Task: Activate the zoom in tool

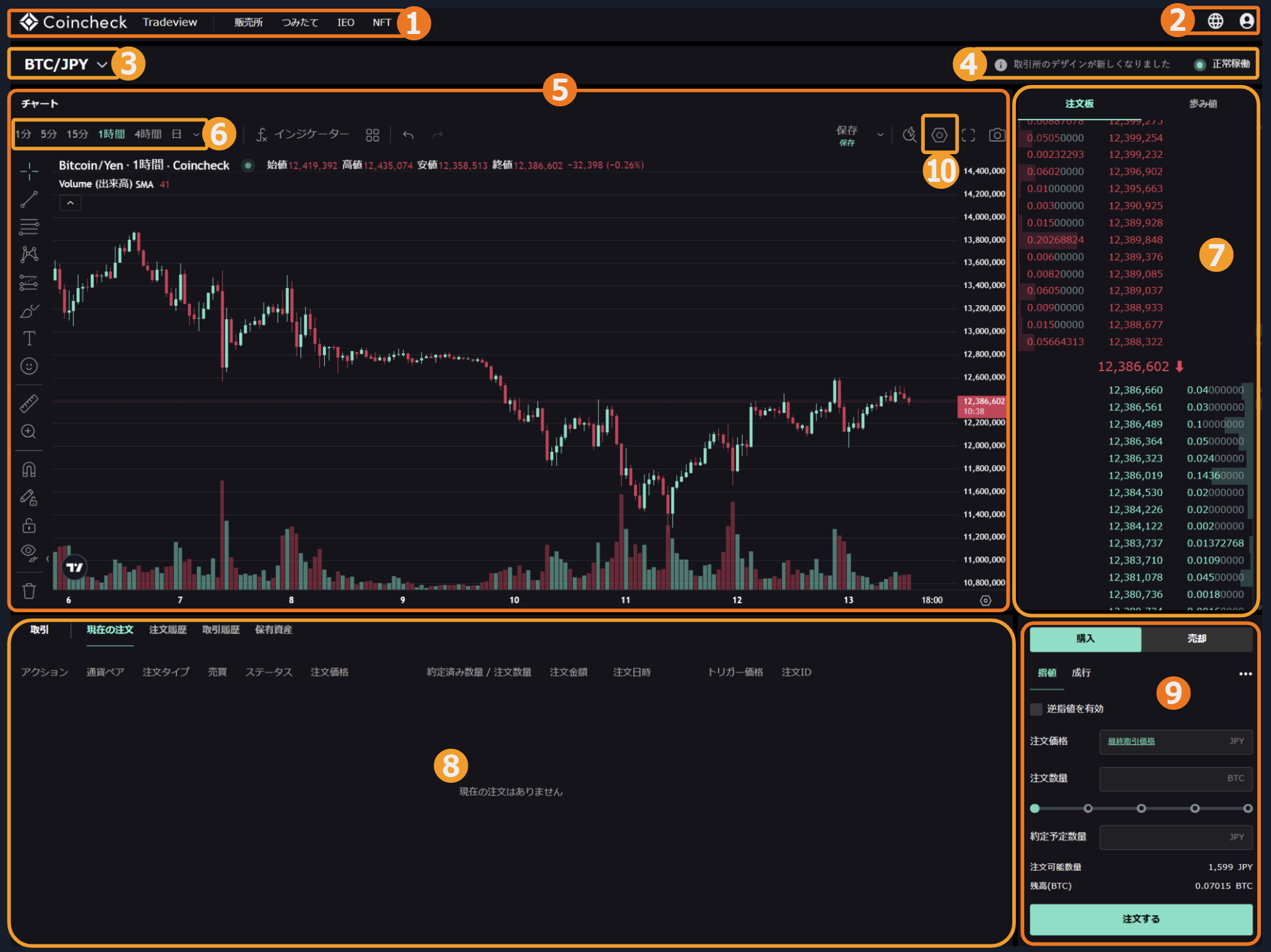Action: (29, 432)
